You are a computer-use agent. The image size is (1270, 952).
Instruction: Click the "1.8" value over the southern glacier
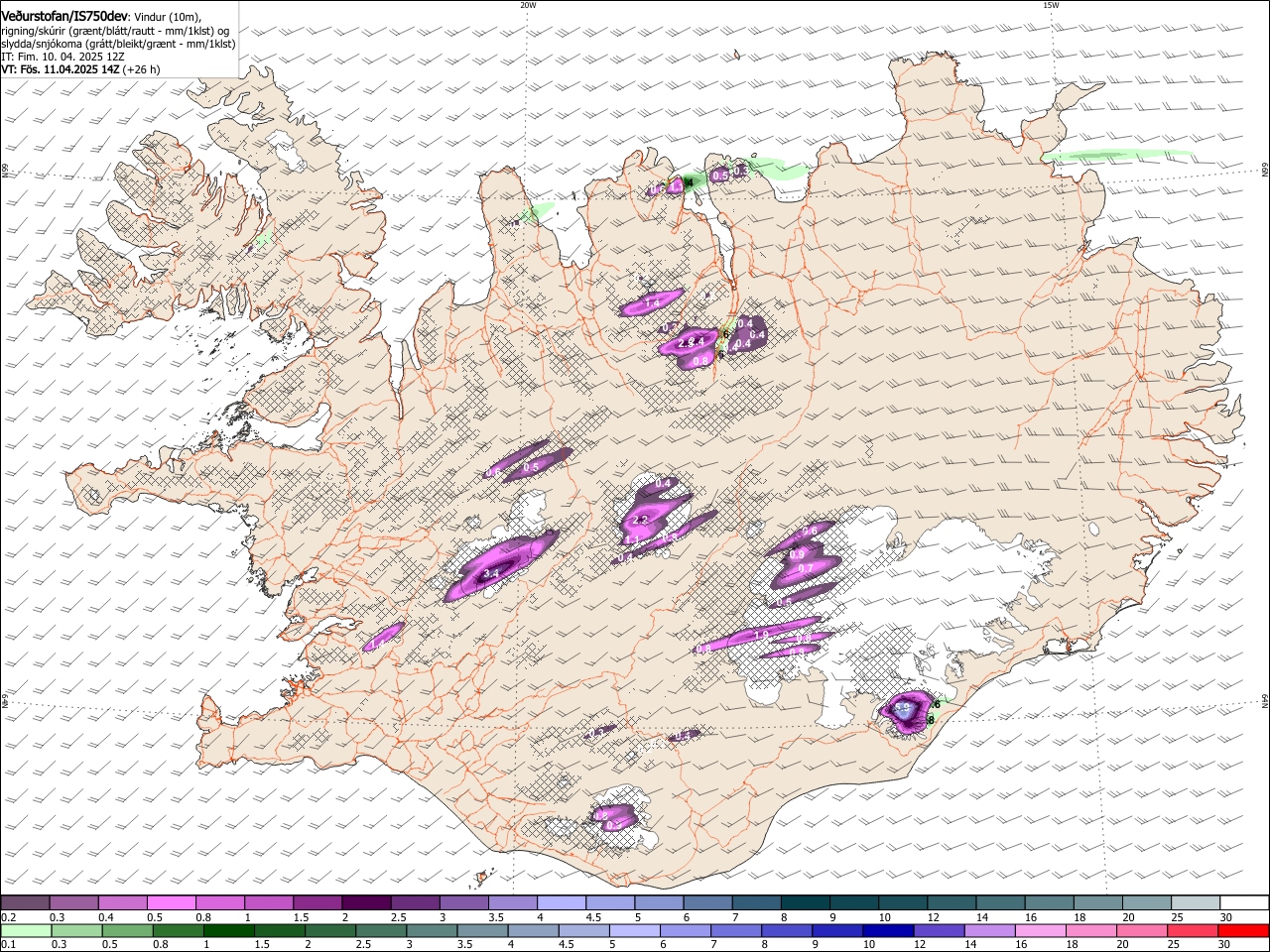tap(600, 815)
